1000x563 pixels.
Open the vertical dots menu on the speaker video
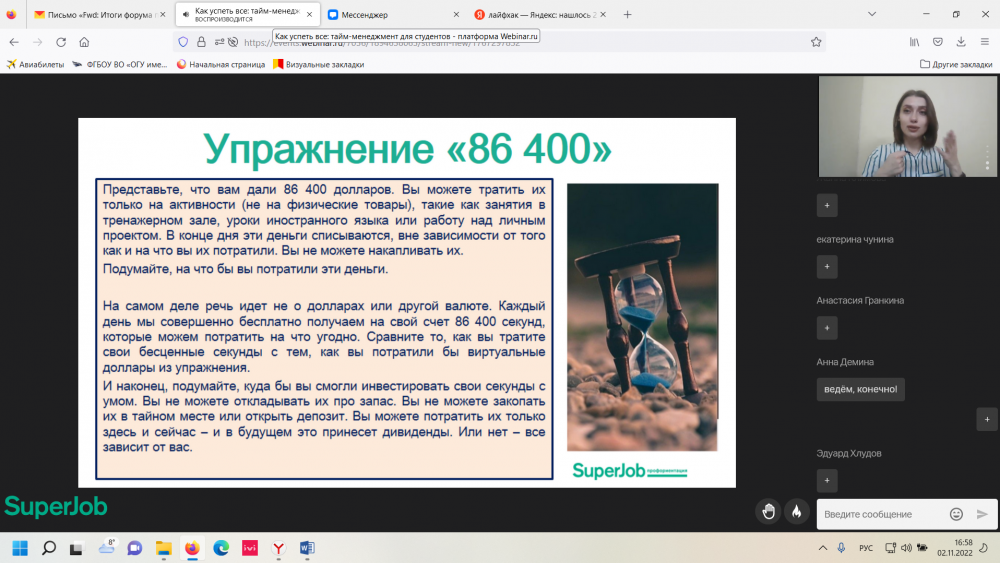tap(987, 157)
